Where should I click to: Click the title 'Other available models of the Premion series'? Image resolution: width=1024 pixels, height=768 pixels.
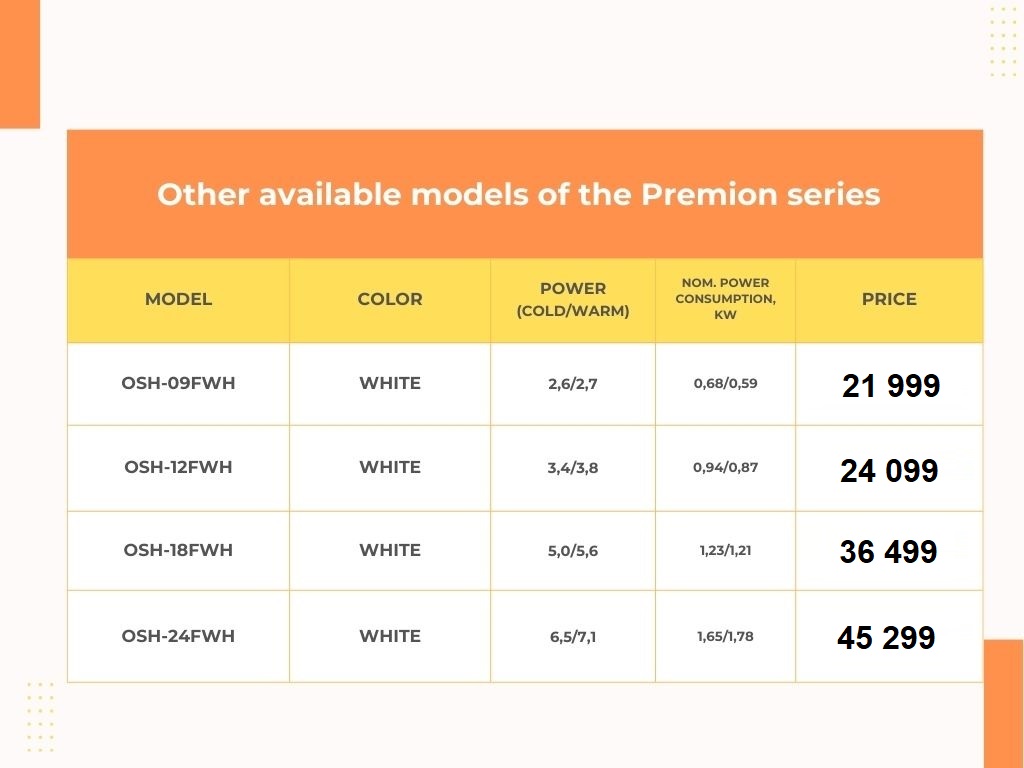click(518, 194)
